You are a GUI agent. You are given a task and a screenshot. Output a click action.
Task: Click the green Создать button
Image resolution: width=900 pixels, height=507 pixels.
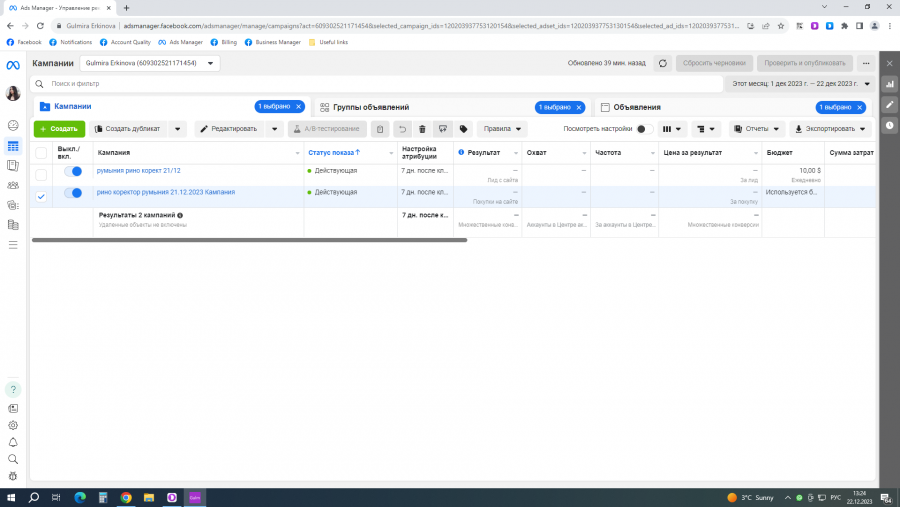[59, 129]
